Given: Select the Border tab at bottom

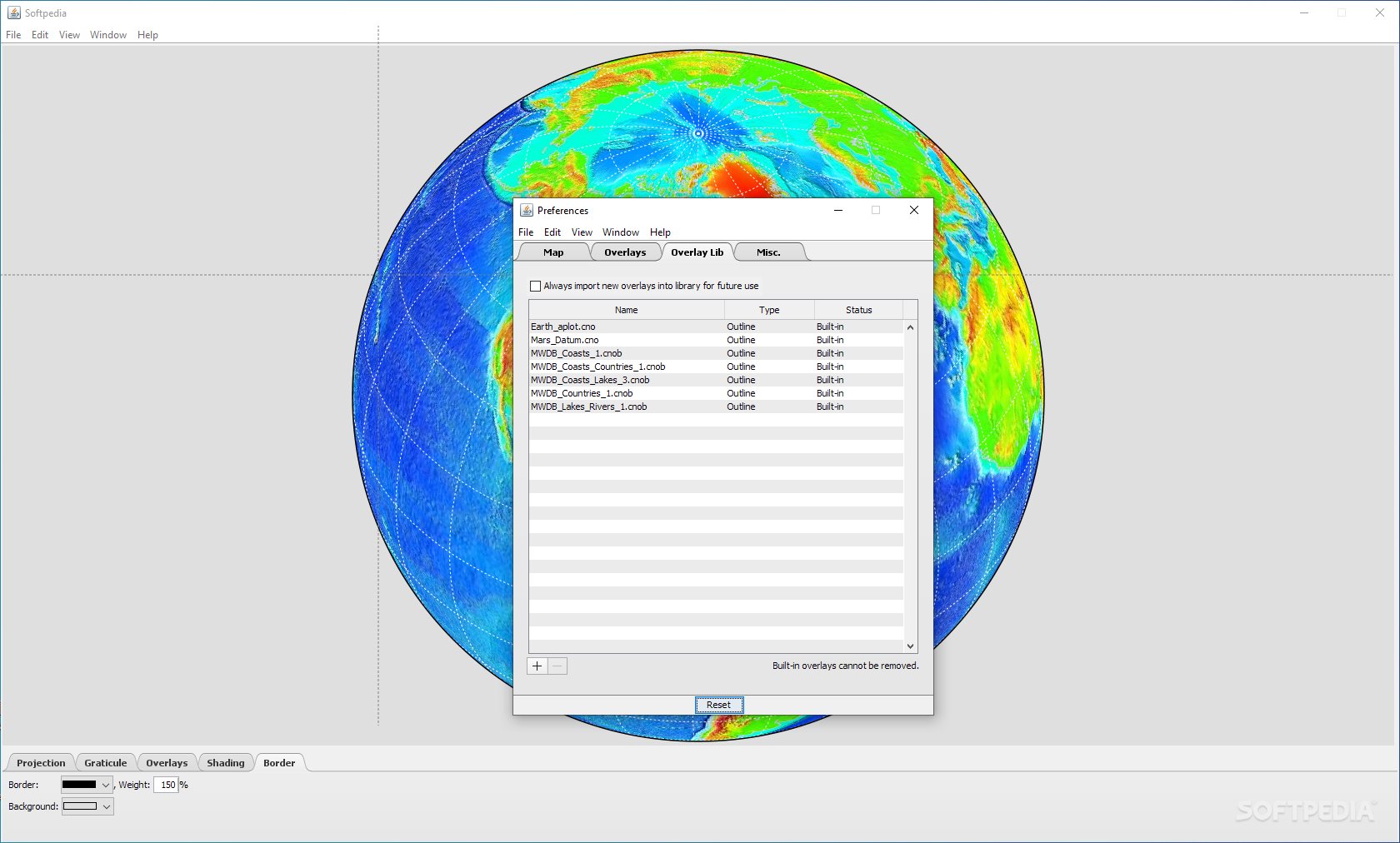Looking at the screenshot, I should pyautogui.click(x=279, y=763).
